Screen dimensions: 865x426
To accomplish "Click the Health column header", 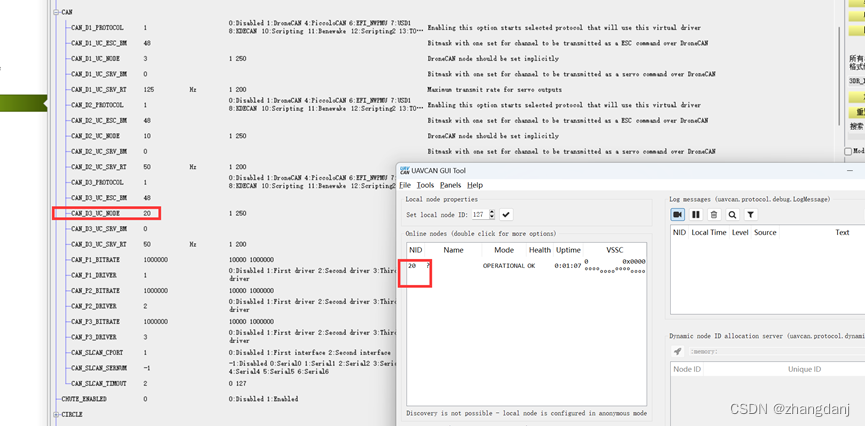I will click(x=540, y=250).
